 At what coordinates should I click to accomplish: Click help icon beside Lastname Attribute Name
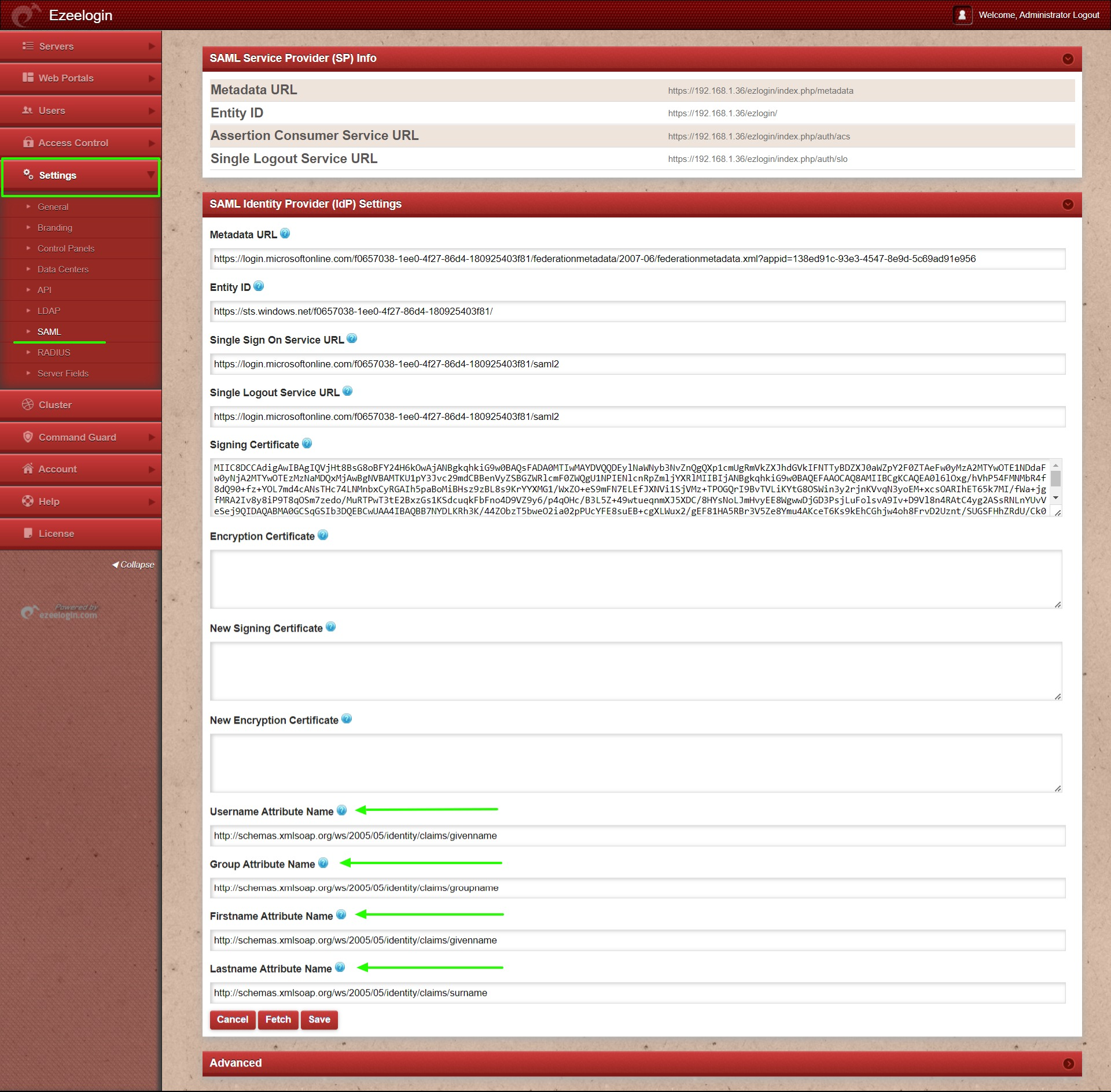coord(340,968)
